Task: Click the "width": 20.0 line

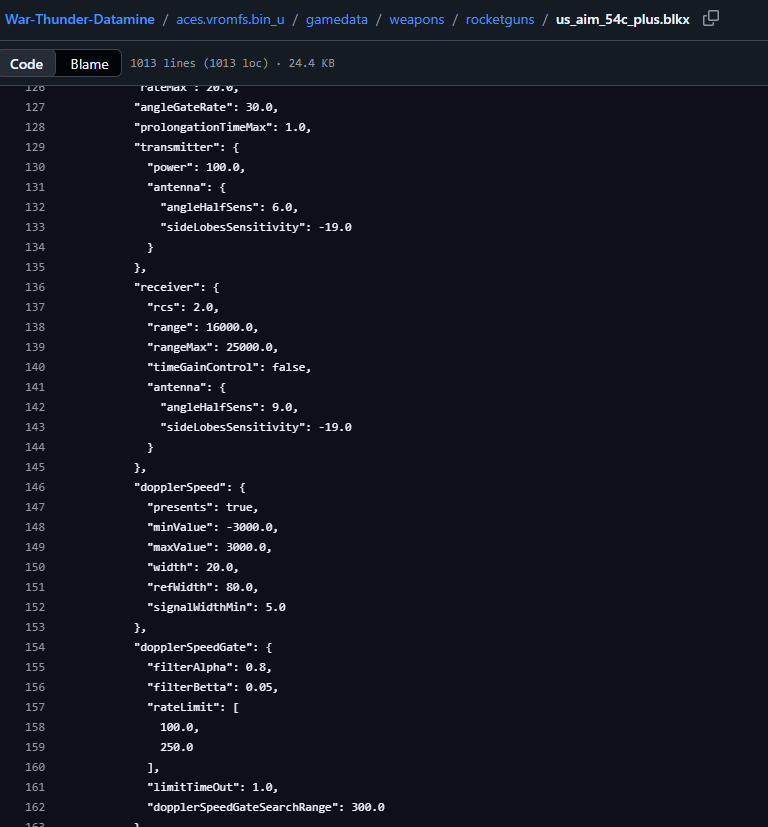Action: click(193, 567)
